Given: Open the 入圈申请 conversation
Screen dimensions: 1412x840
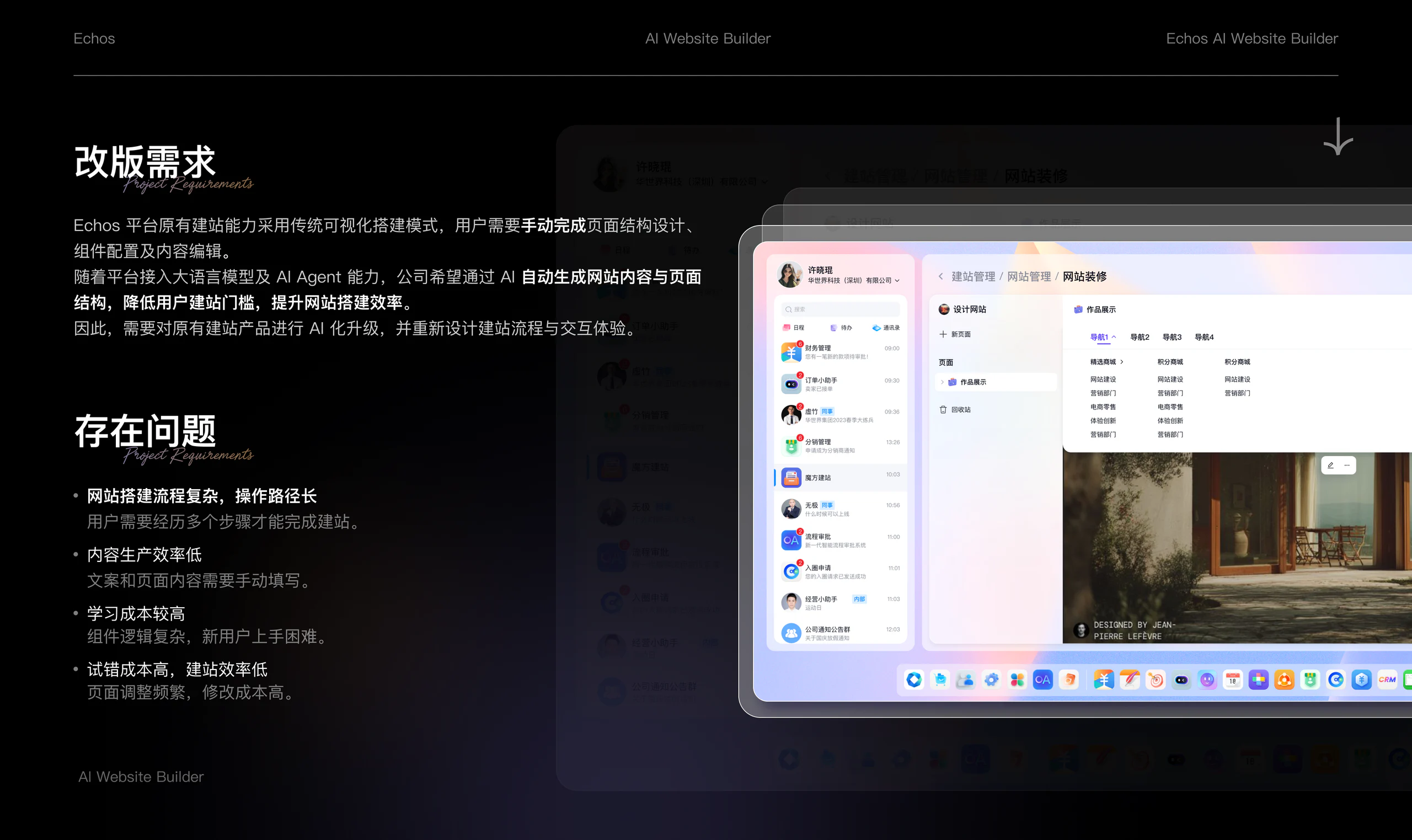Looking at the screenshot, I should (x=841, y=572).
